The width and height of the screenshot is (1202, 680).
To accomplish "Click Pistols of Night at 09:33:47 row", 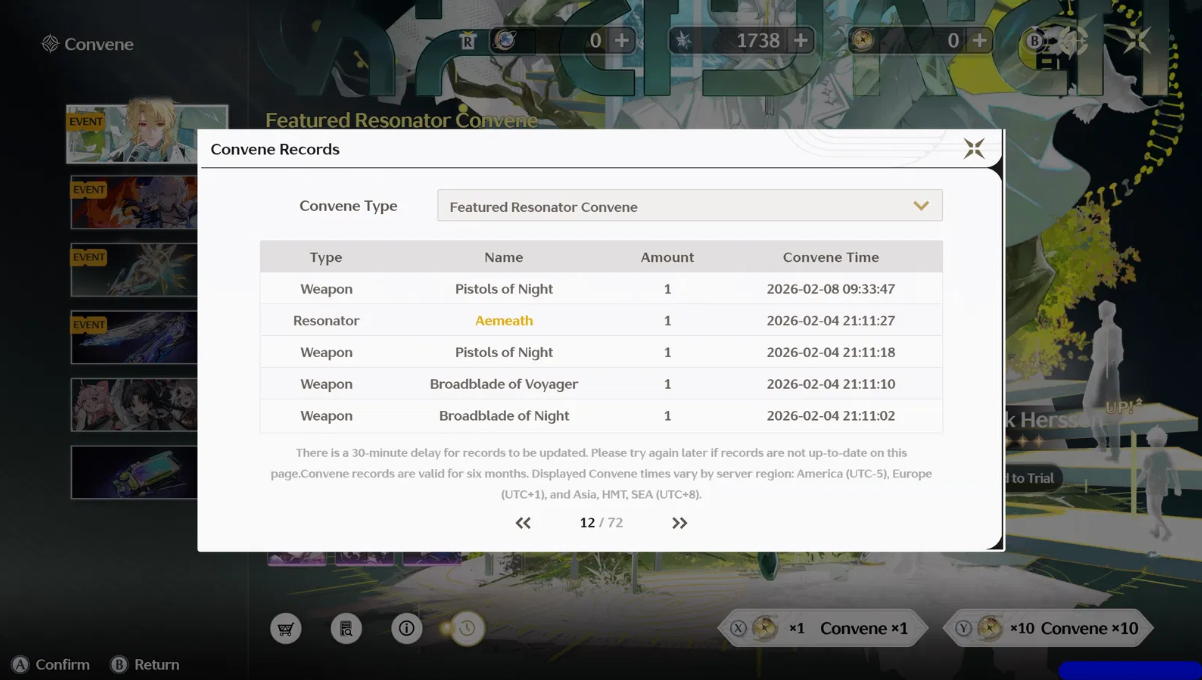I will 504,289.
